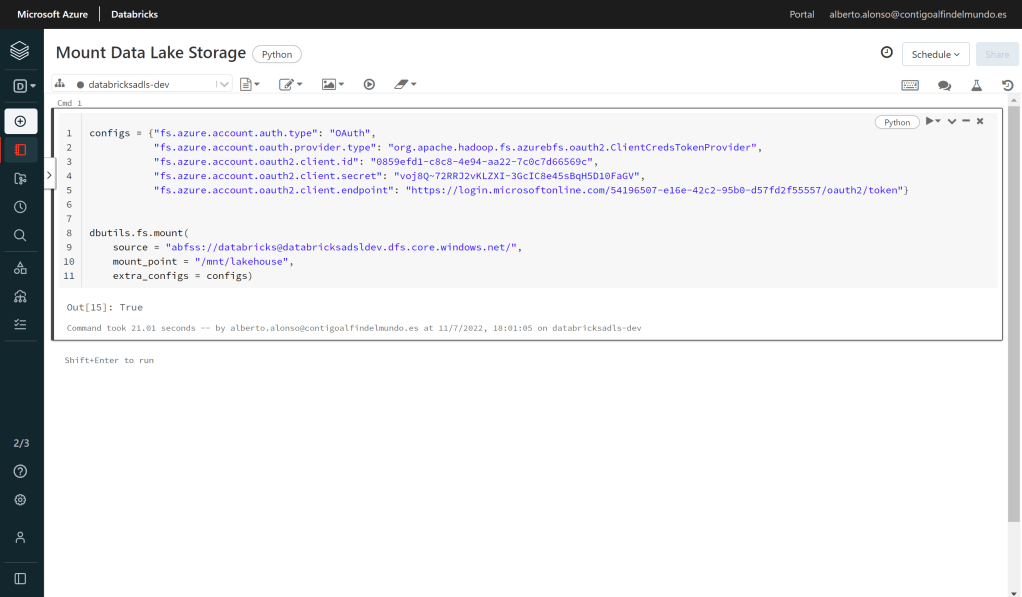Click the Python language button by title
Image resolution: width=1022 pixels, height=597 pixels.
pos(277,54)
